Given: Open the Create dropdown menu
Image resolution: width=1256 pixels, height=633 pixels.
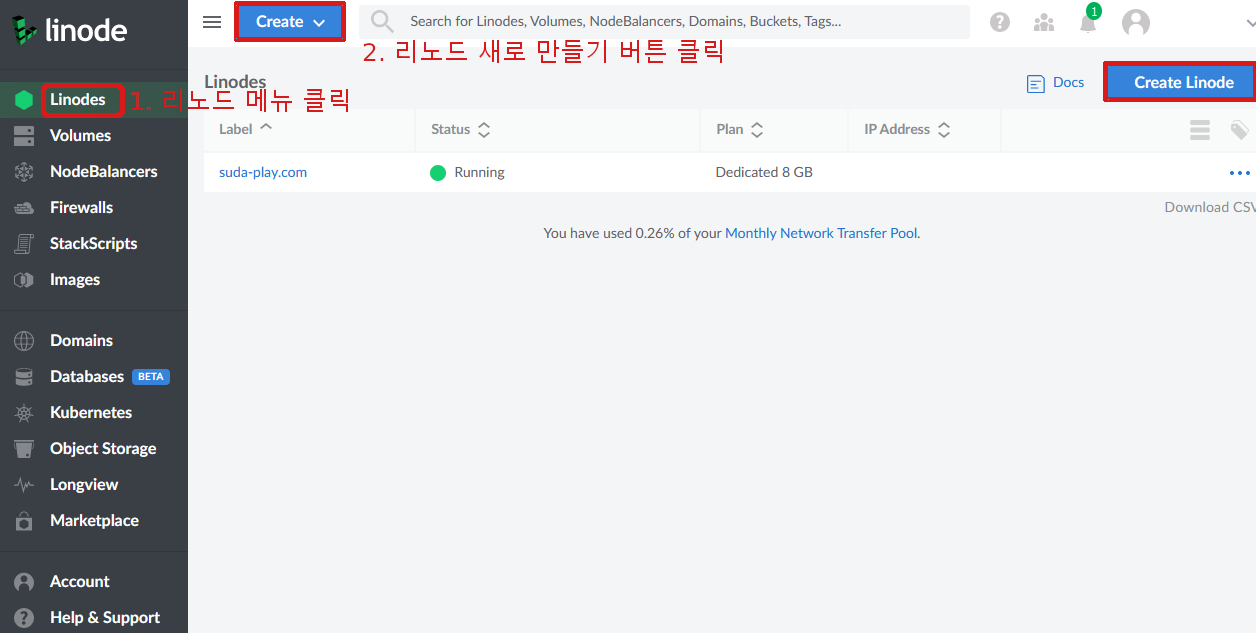Looking at the screenshot, I should [x=290, y=22].
